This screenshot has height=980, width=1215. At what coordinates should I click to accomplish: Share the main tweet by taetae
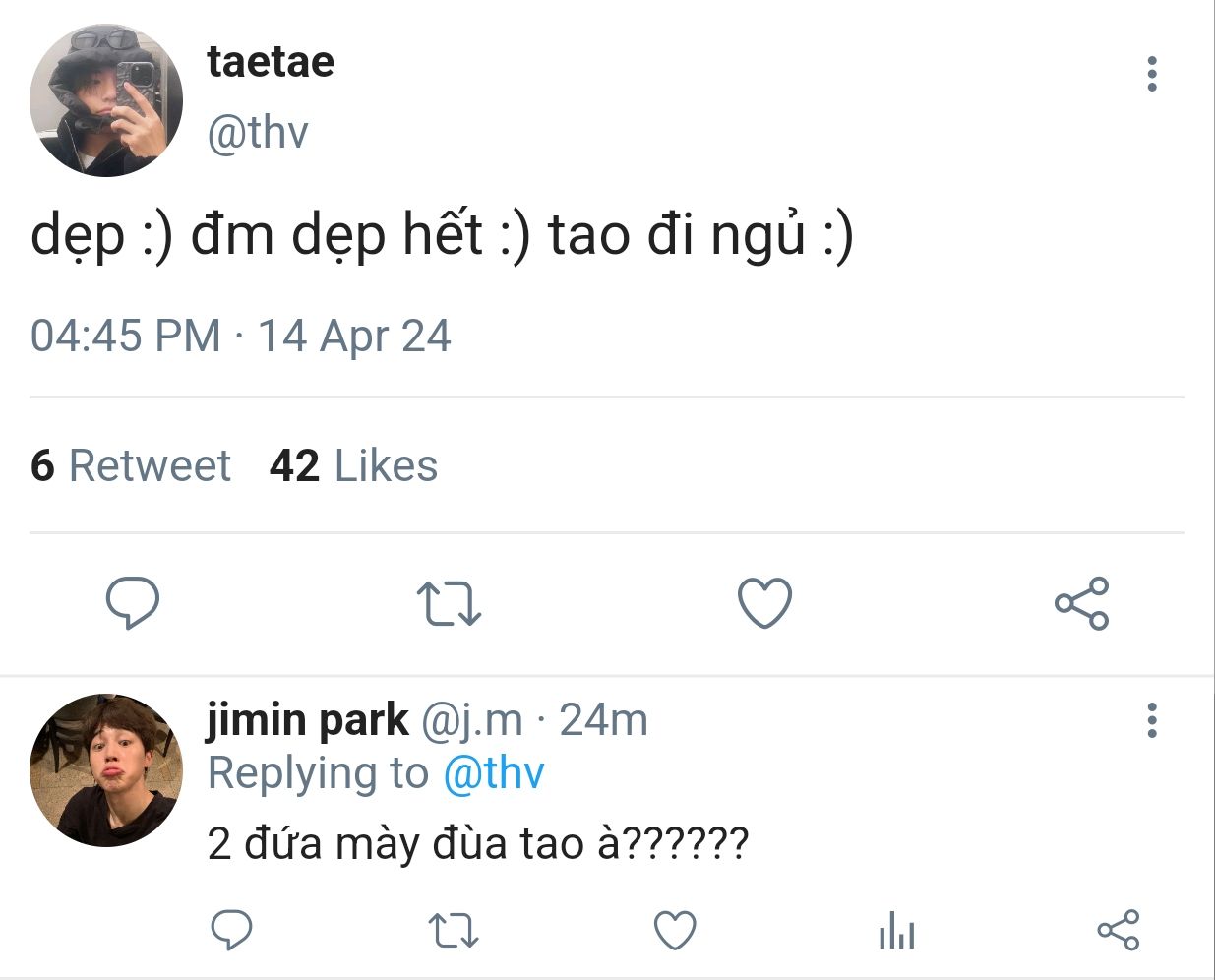pos(1081,603)
